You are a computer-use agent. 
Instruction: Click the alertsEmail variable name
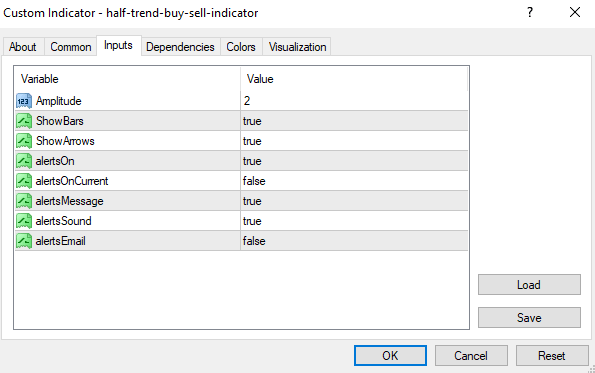60,241
